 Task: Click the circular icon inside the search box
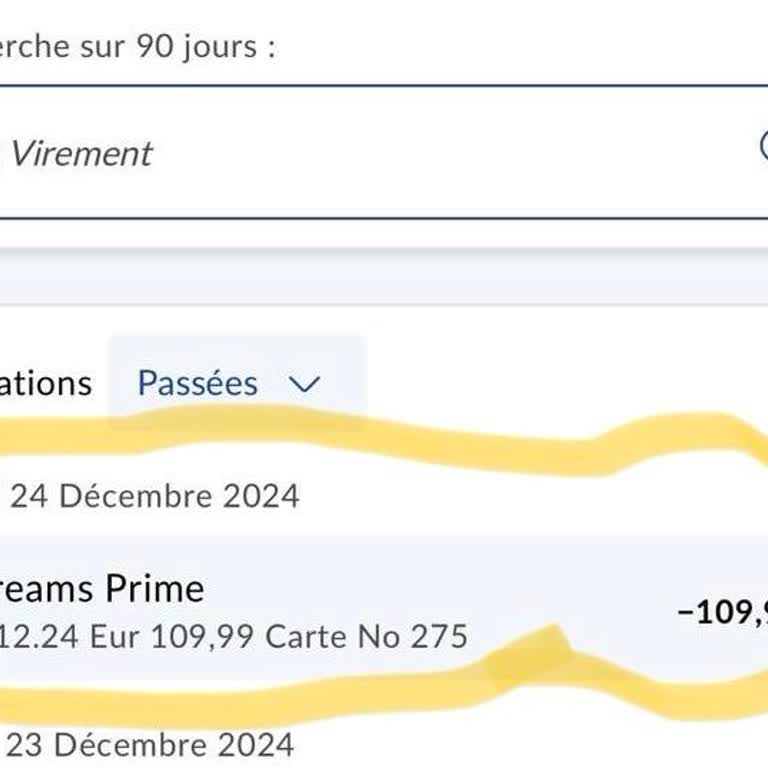click(x=763, y=147)
